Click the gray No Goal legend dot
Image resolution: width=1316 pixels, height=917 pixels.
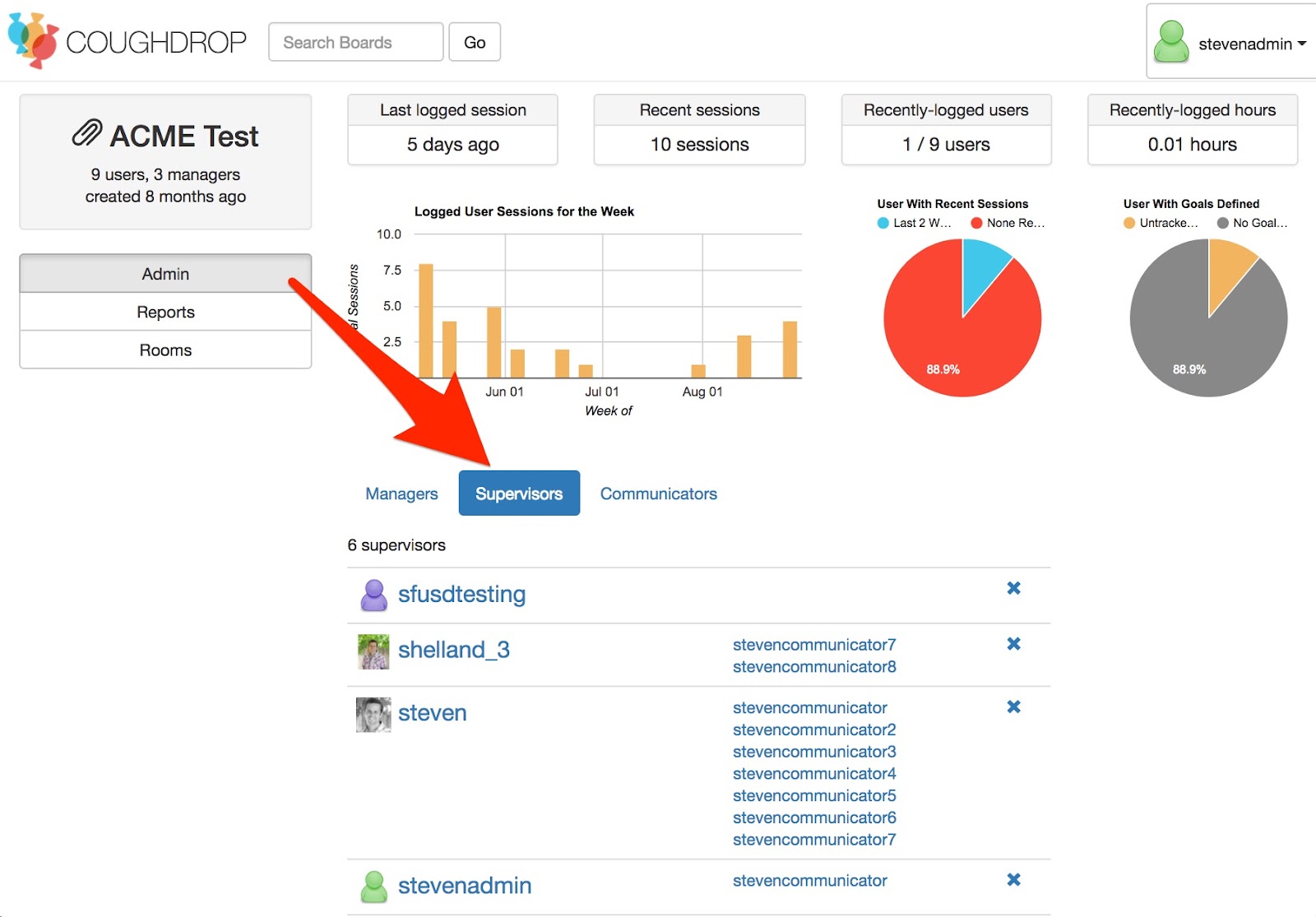click(x=1223, y=223)
